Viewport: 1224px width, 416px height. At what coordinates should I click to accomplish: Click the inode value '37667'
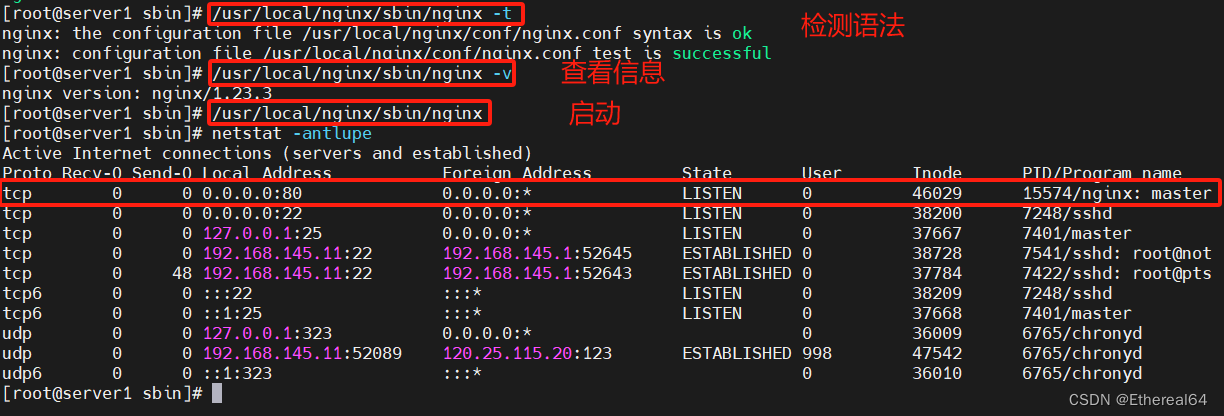(x=937, y=233)
